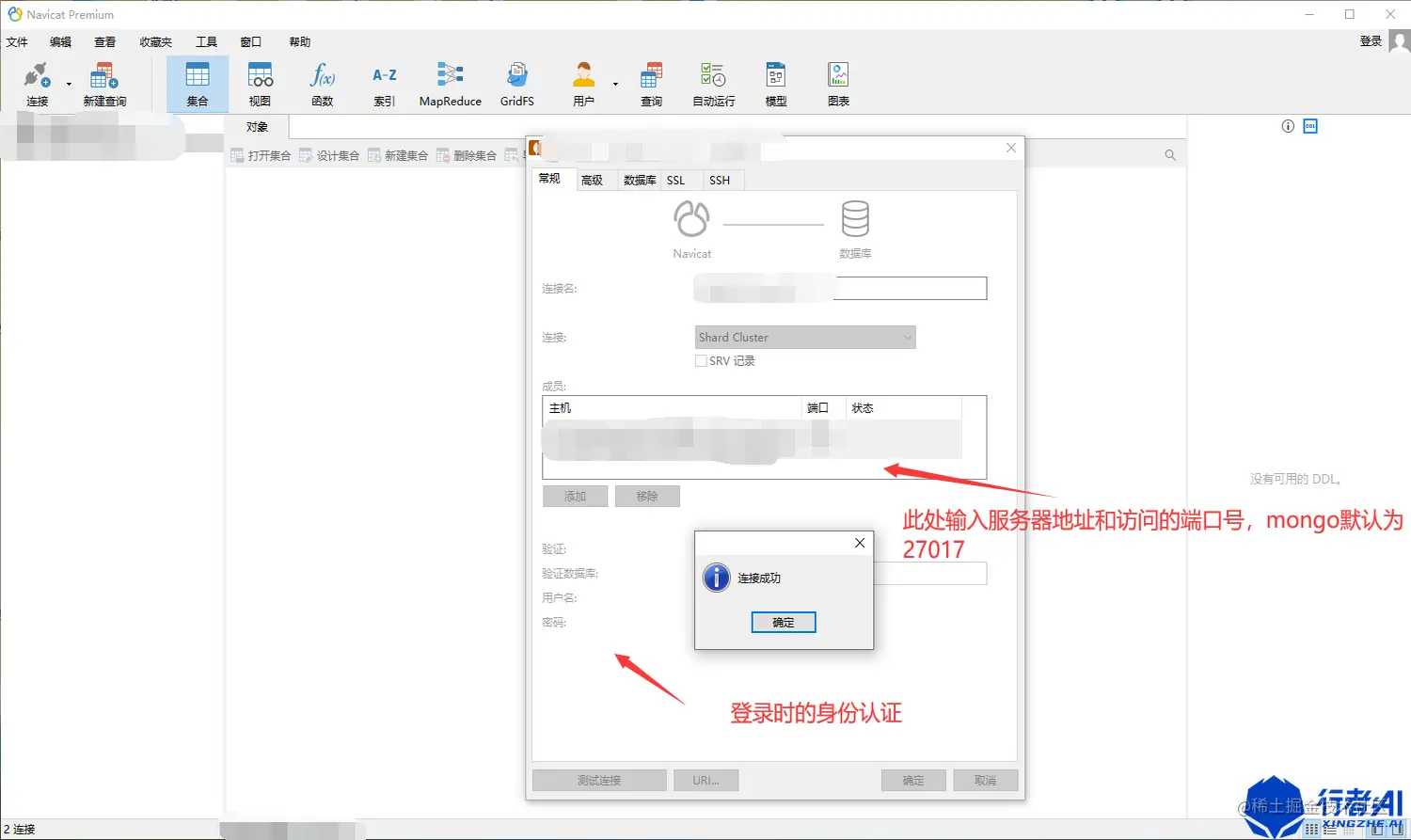This screenshot has width=1411, height=840.
Task: Open the 帮助 menu
Action: [300, 41]
